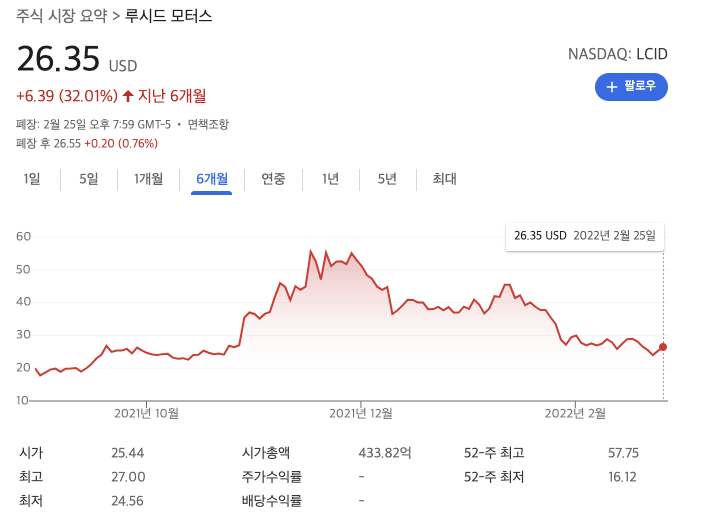Click the peak of the price line chart
This screenshot has width=706, height=523.
(x=311, y=251)
